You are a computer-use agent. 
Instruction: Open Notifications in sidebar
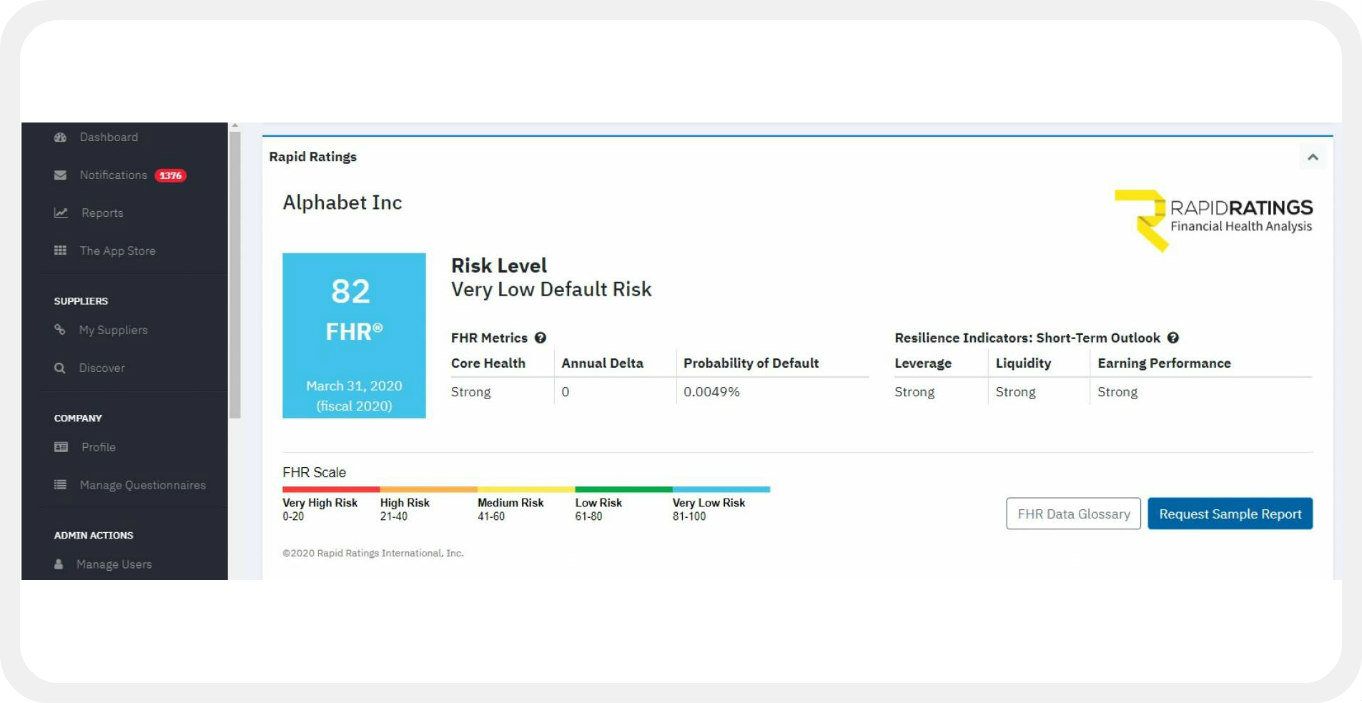113,175
